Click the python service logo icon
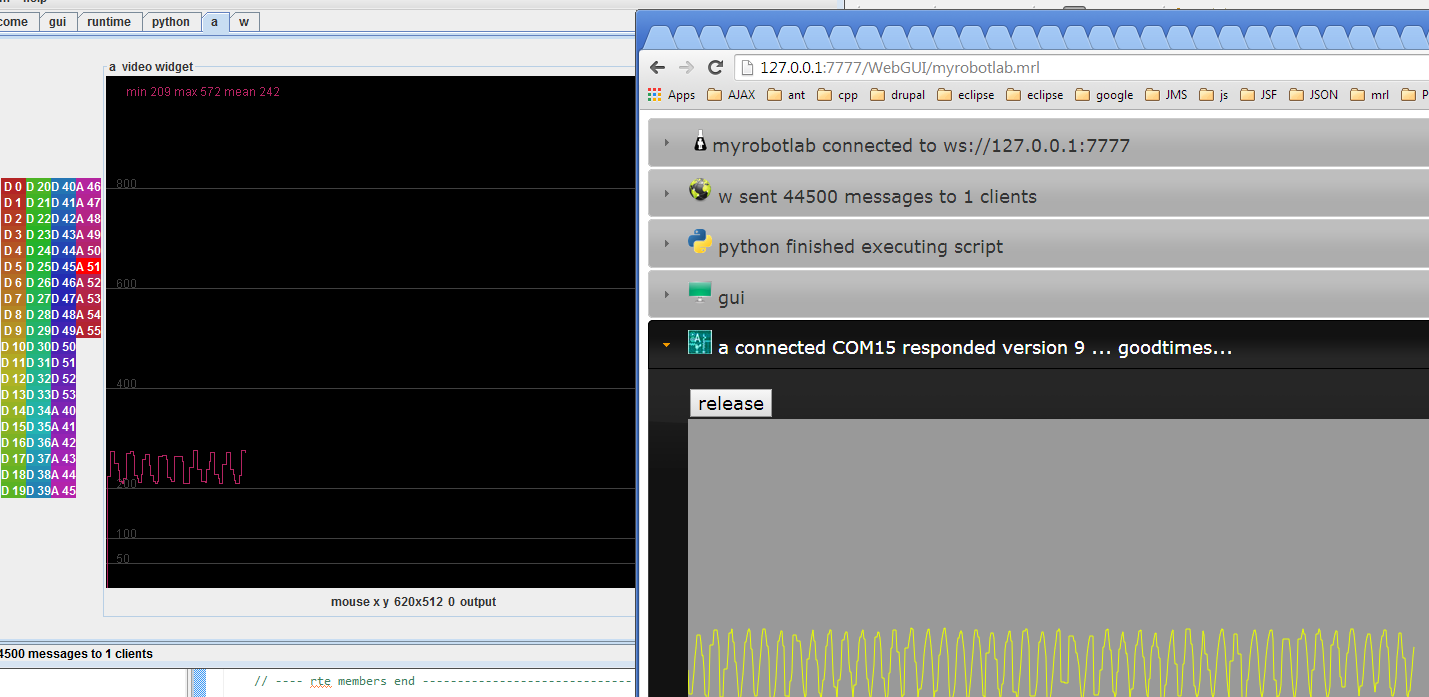 click(700, 241)
